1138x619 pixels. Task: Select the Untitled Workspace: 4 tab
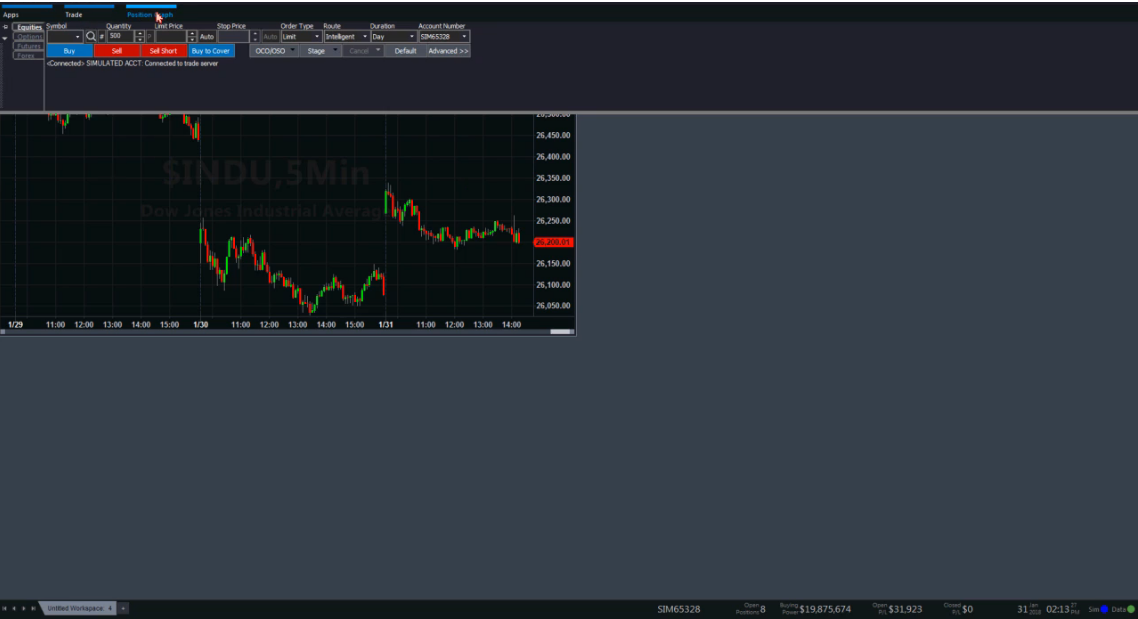[x=79, y=608]
